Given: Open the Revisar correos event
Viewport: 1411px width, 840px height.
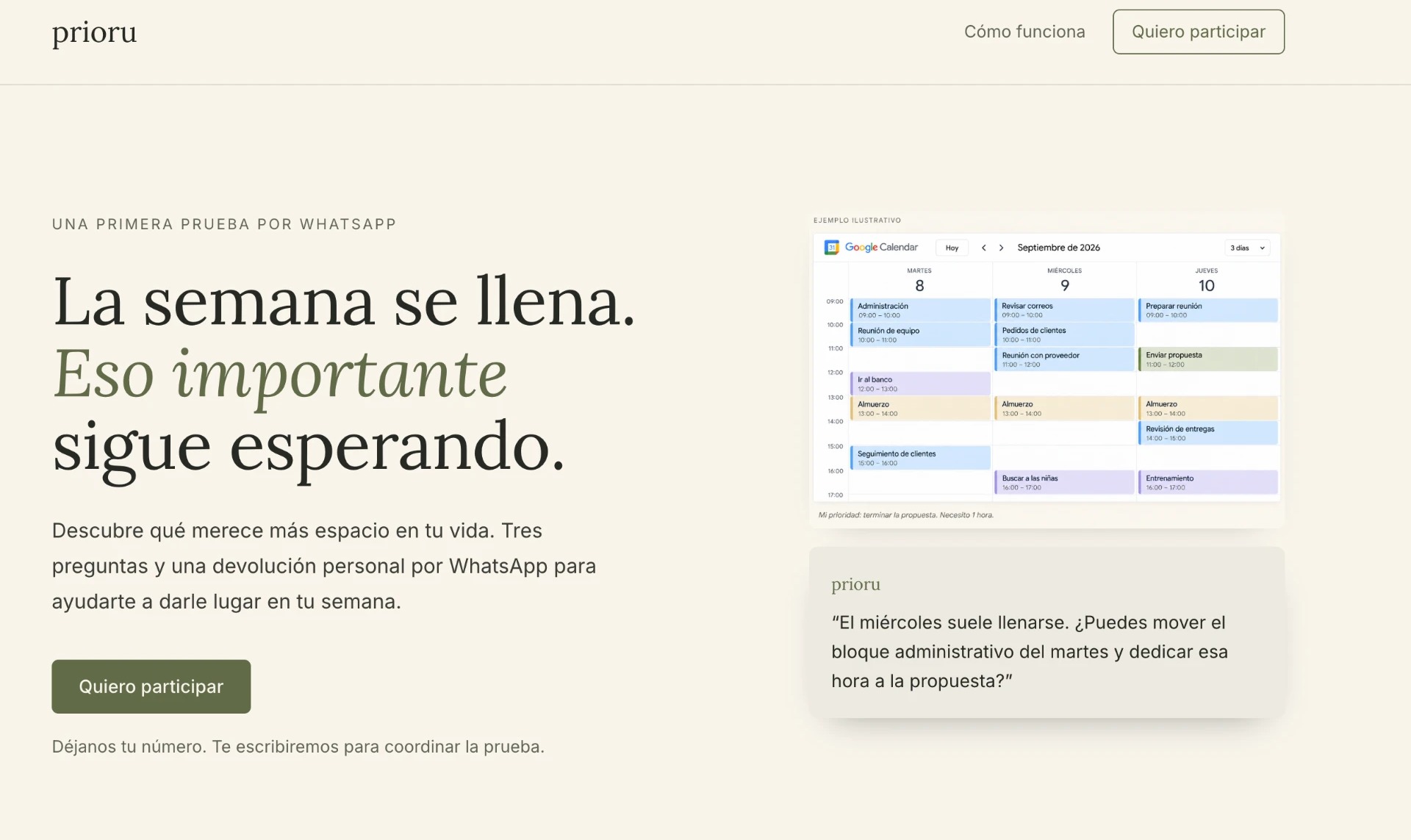Looking at the screenshot, I should coord(1064,310).
